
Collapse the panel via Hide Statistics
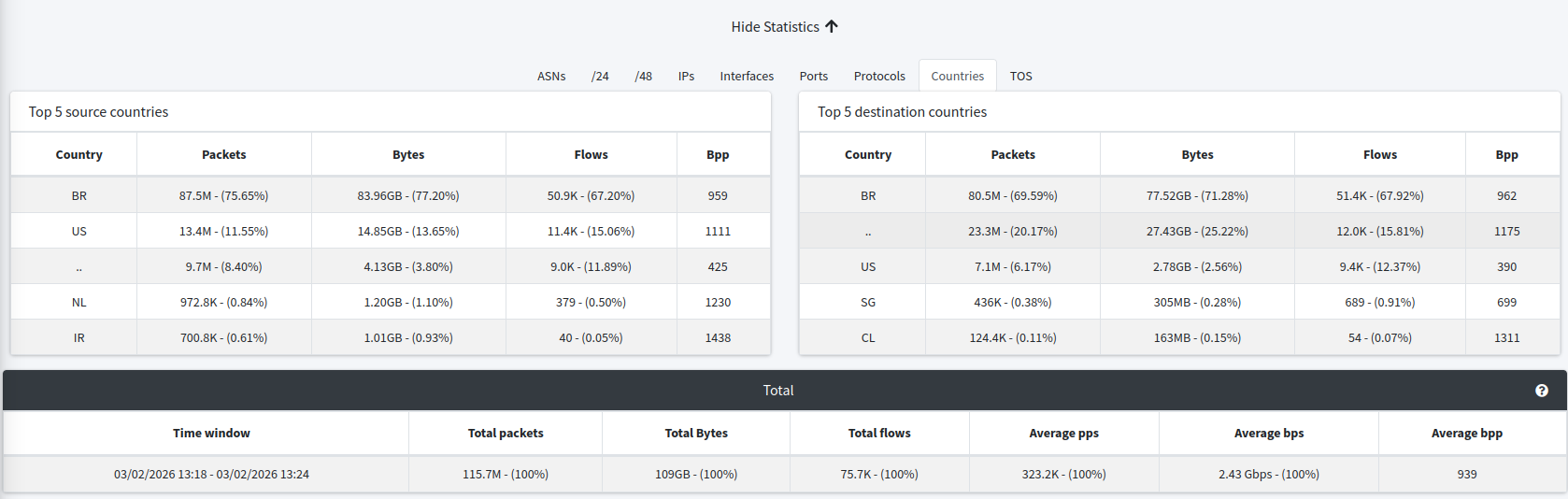pyautogui.click(x=784, y=26)
